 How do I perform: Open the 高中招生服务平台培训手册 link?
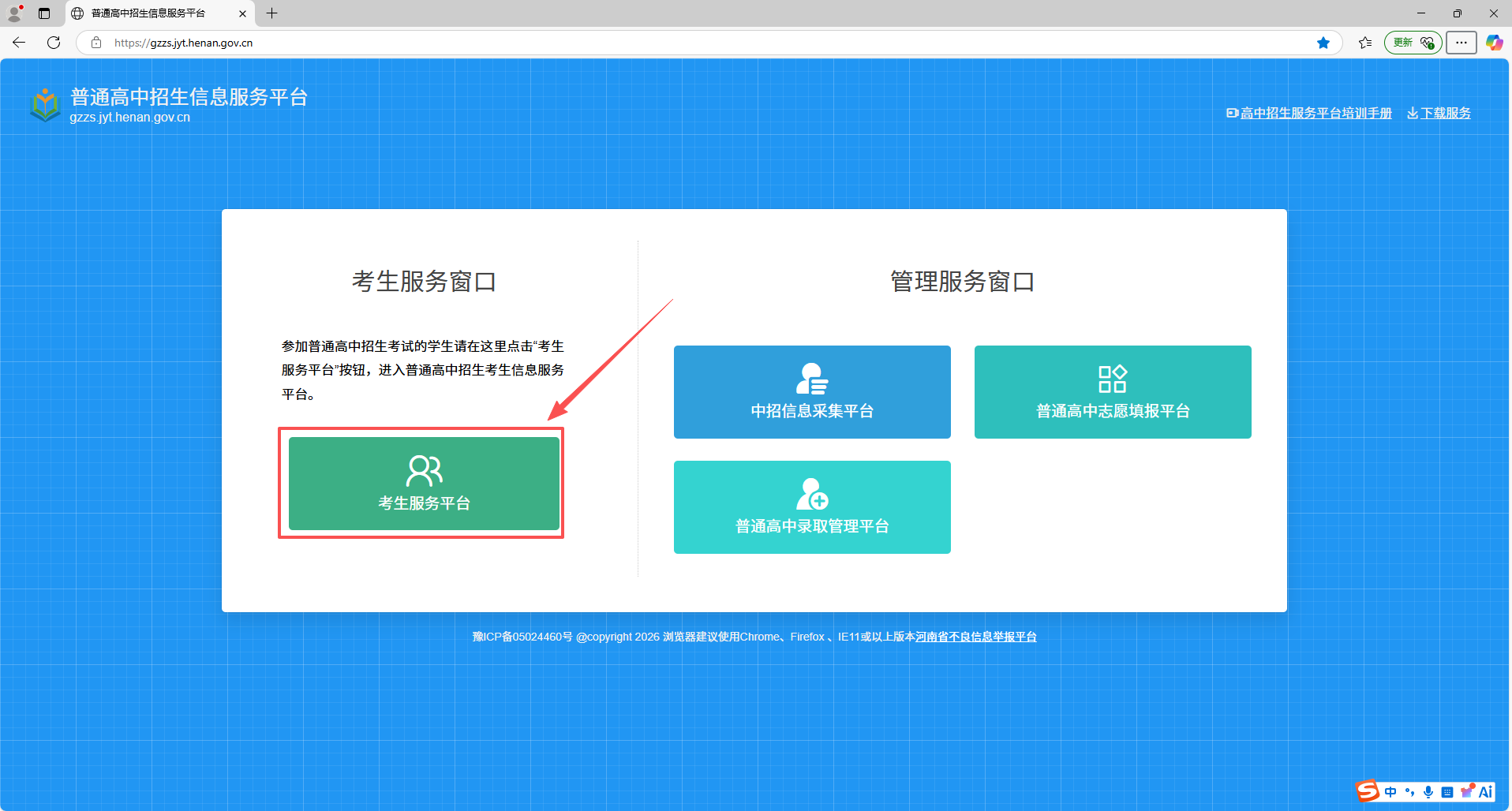[1309, 113]
